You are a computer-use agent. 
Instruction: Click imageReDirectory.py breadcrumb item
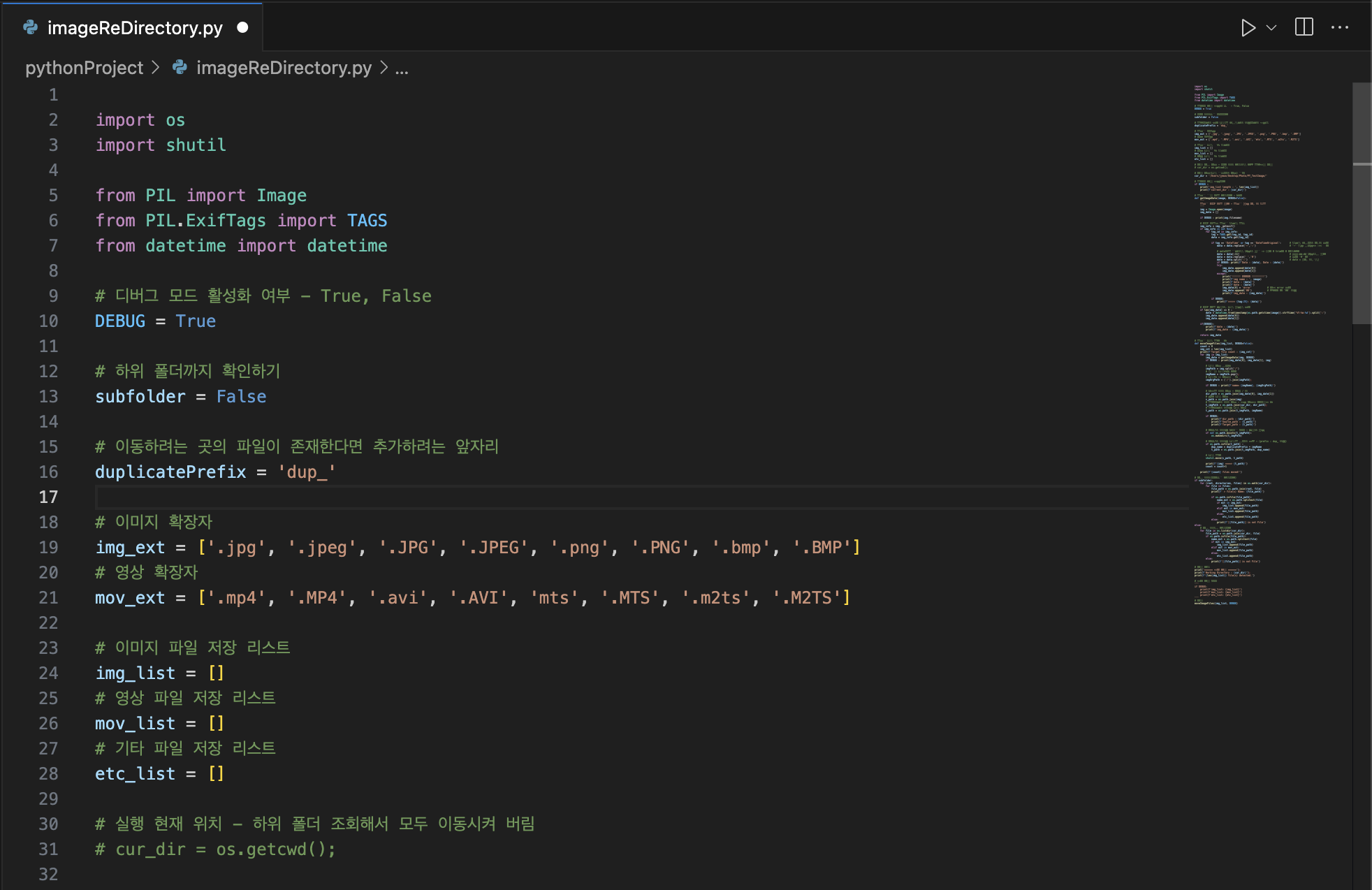(284, 68)
